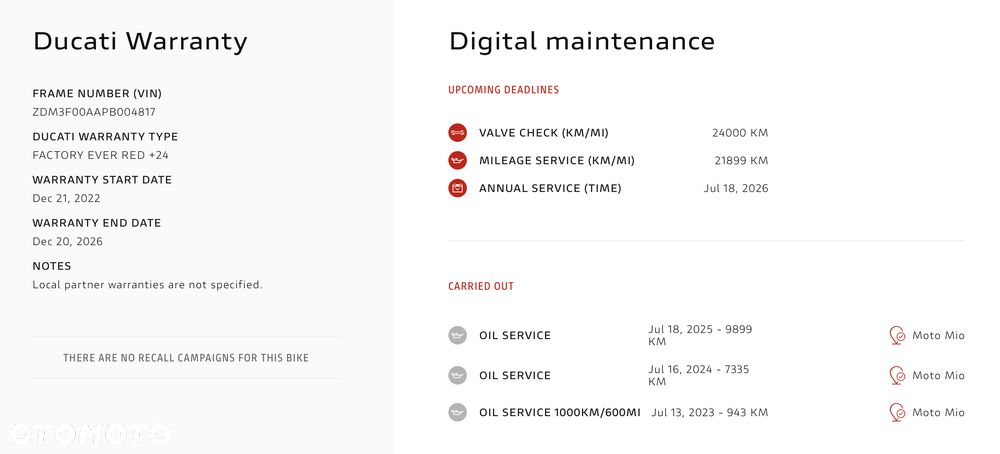The image size is (1000, 454).
Task: Open Moto Mio dealer link for 2025 service
Action: 938,336
